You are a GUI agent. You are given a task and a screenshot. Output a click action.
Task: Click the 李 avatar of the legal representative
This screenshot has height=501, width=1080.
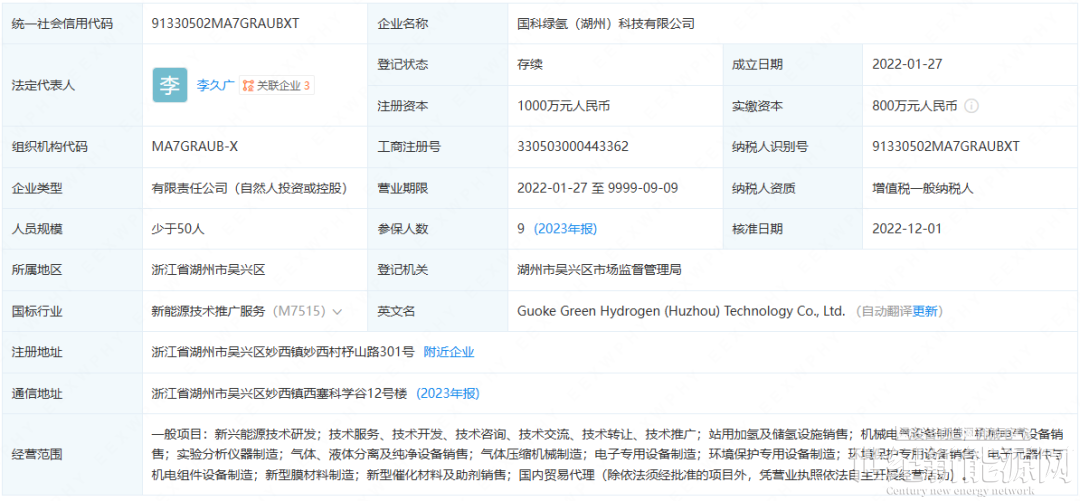170,85
